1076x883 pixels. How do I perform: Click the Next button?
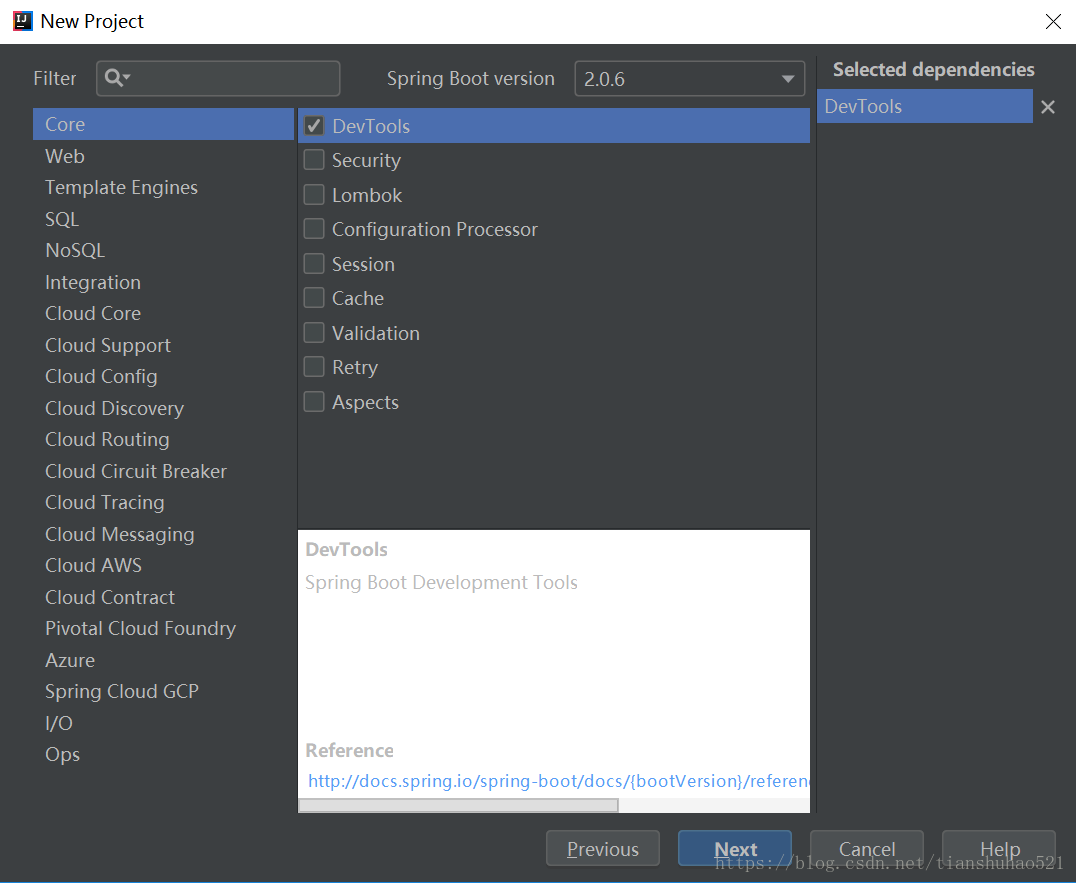point(735,849)
